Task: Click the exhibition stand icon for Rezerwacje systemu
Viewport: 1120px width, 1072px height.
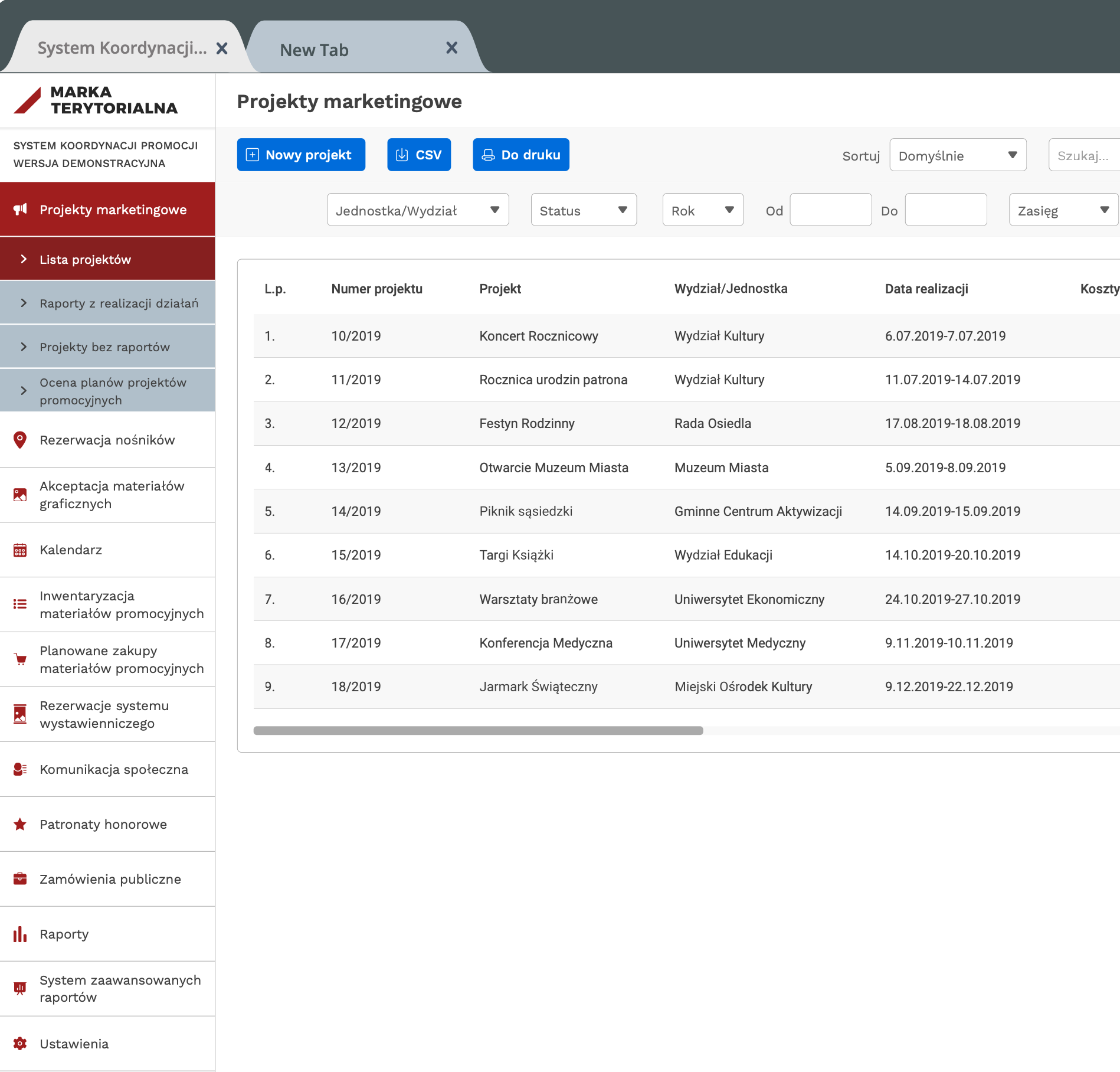Action: [20, 714]
